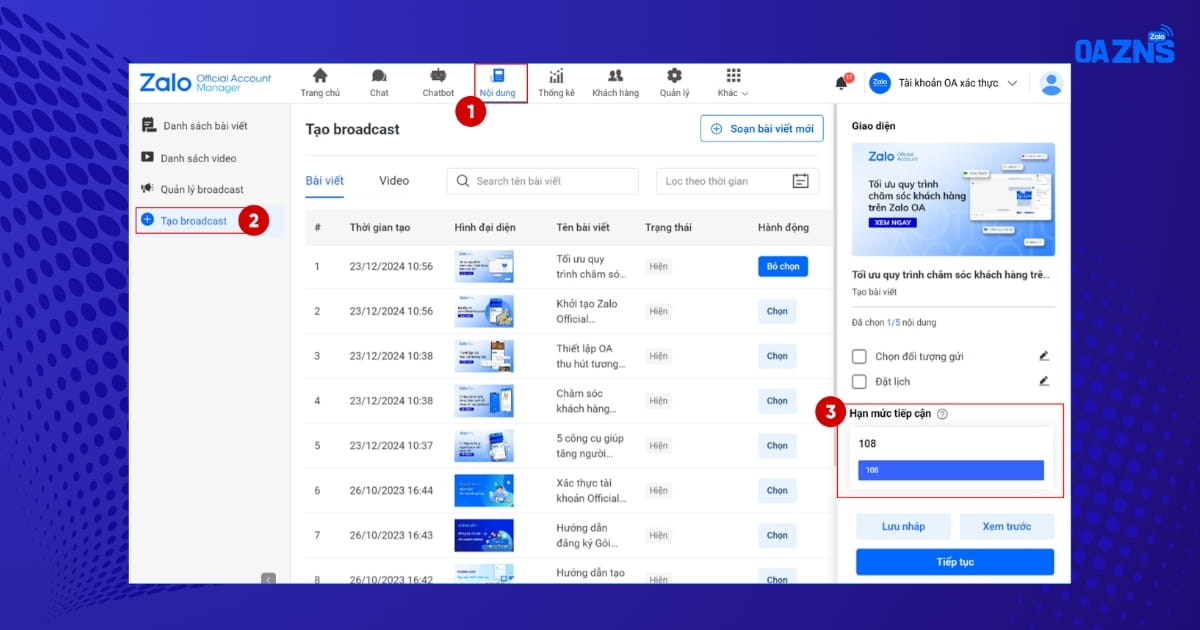Click the XEM NGAY button in preview banner
The width and height of the screenshot is (1200, 630).
(x=893, y=223)
